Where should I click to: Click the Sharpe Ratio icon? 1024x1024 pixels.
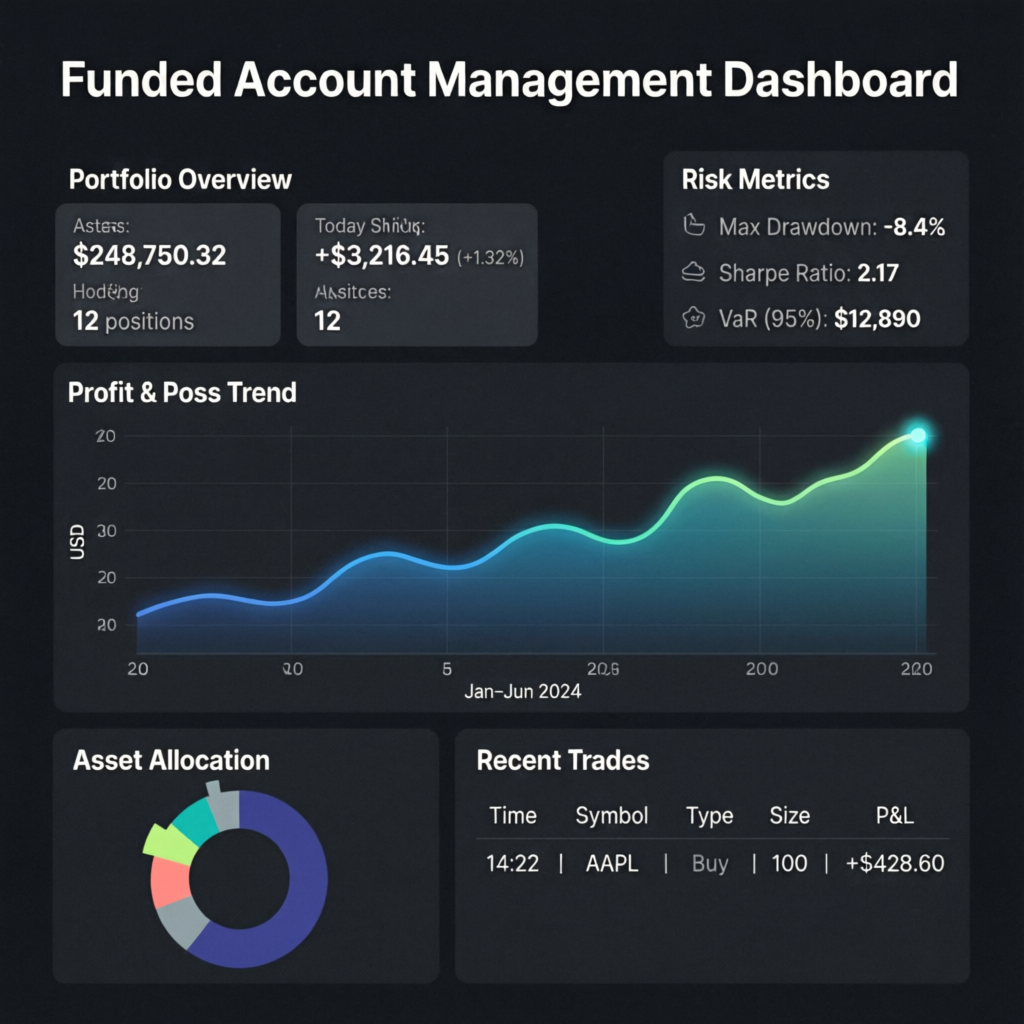[694, 272]
